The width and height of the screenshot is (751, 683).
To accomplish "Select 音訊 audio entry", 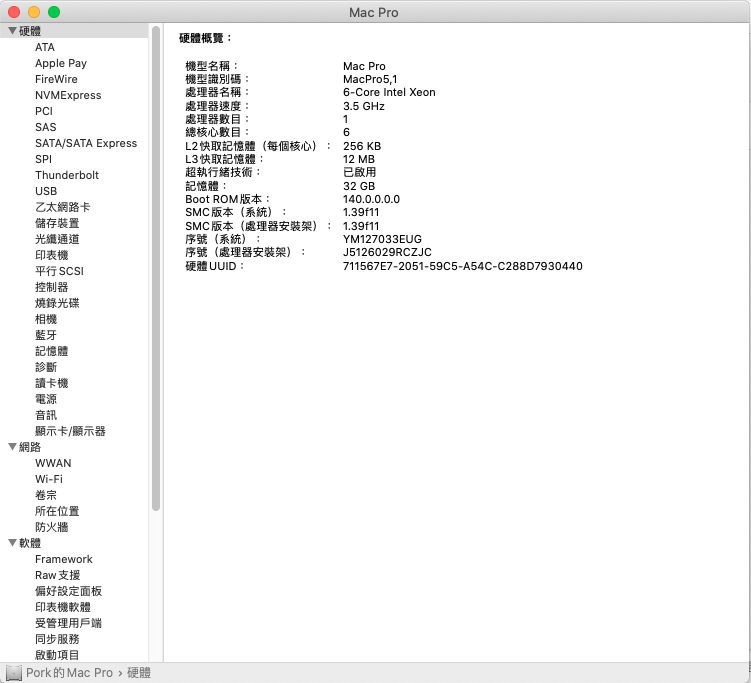I will [x=46, y=415].
